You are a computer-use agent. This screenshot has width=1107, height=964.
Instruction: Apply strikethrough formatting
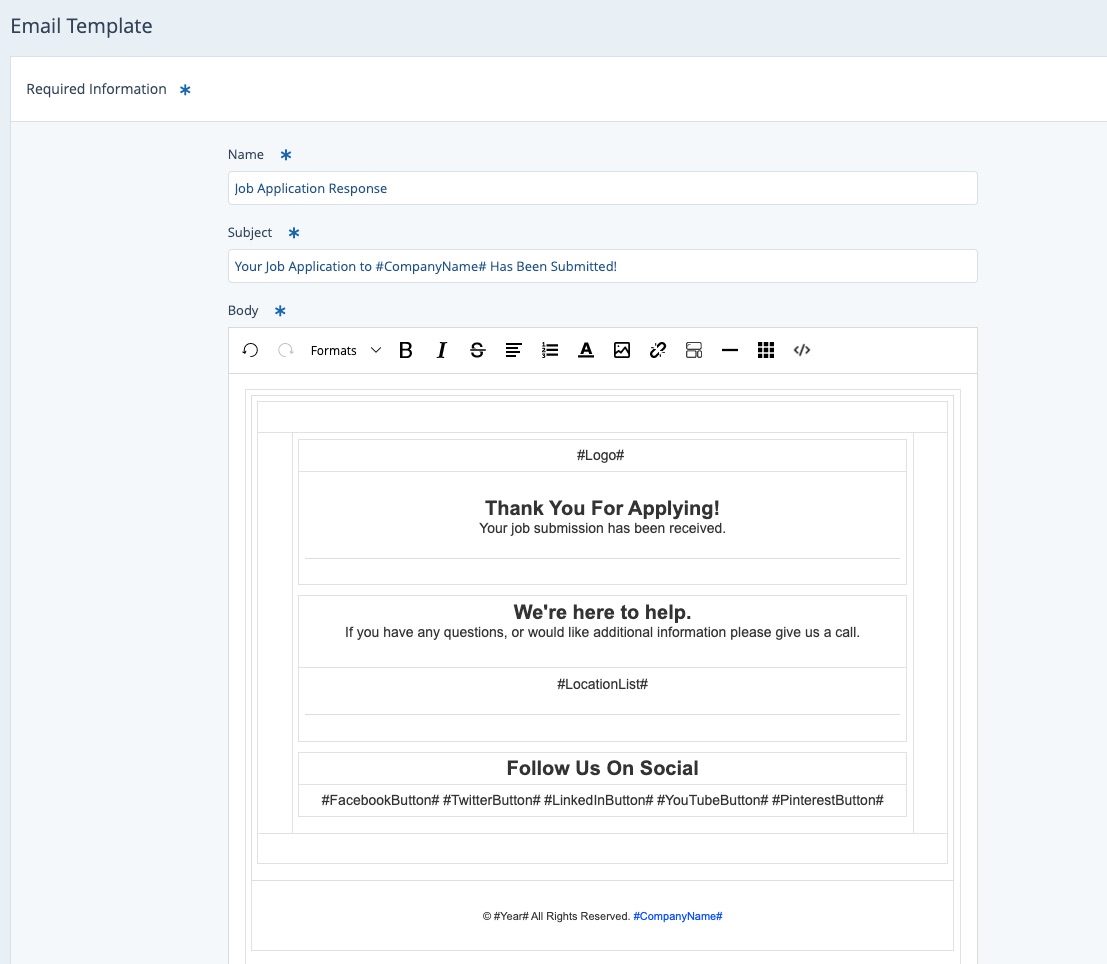click(x=477, y=350)
